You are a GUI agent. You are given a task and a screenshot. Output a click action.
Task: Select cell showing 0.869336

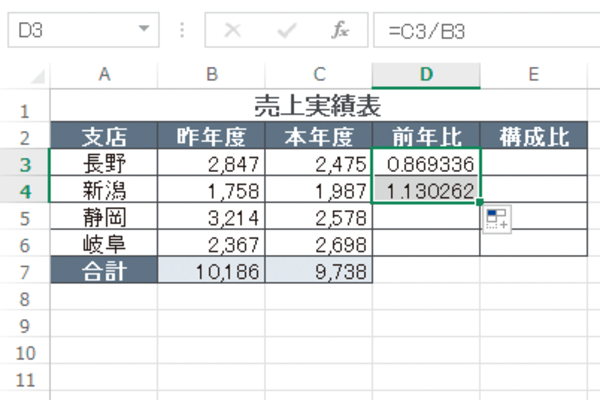point(426,162)
